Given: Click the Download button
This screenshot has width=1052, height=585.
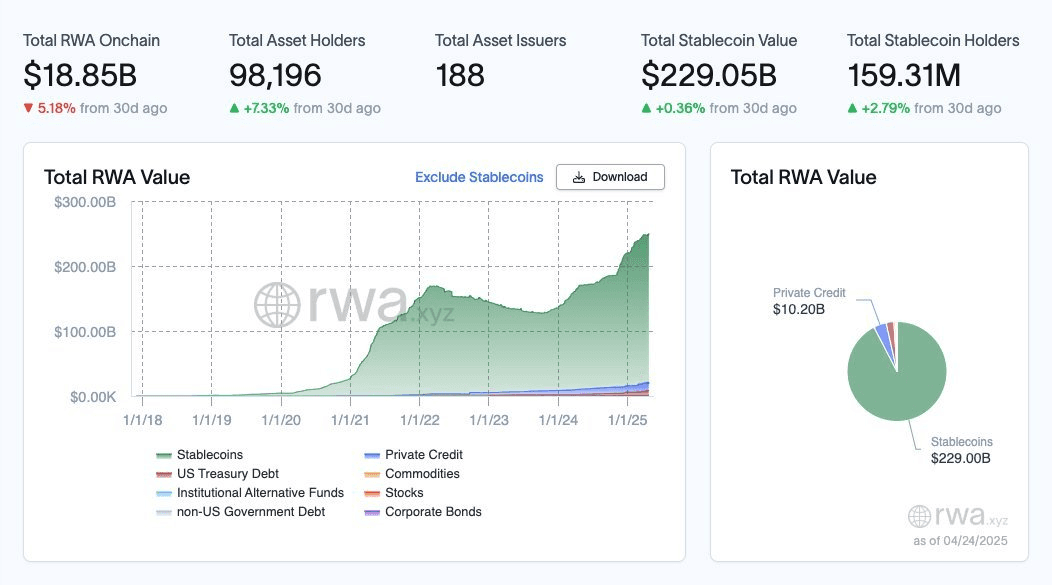Looking at the screenshot, I should click(610, 177).
